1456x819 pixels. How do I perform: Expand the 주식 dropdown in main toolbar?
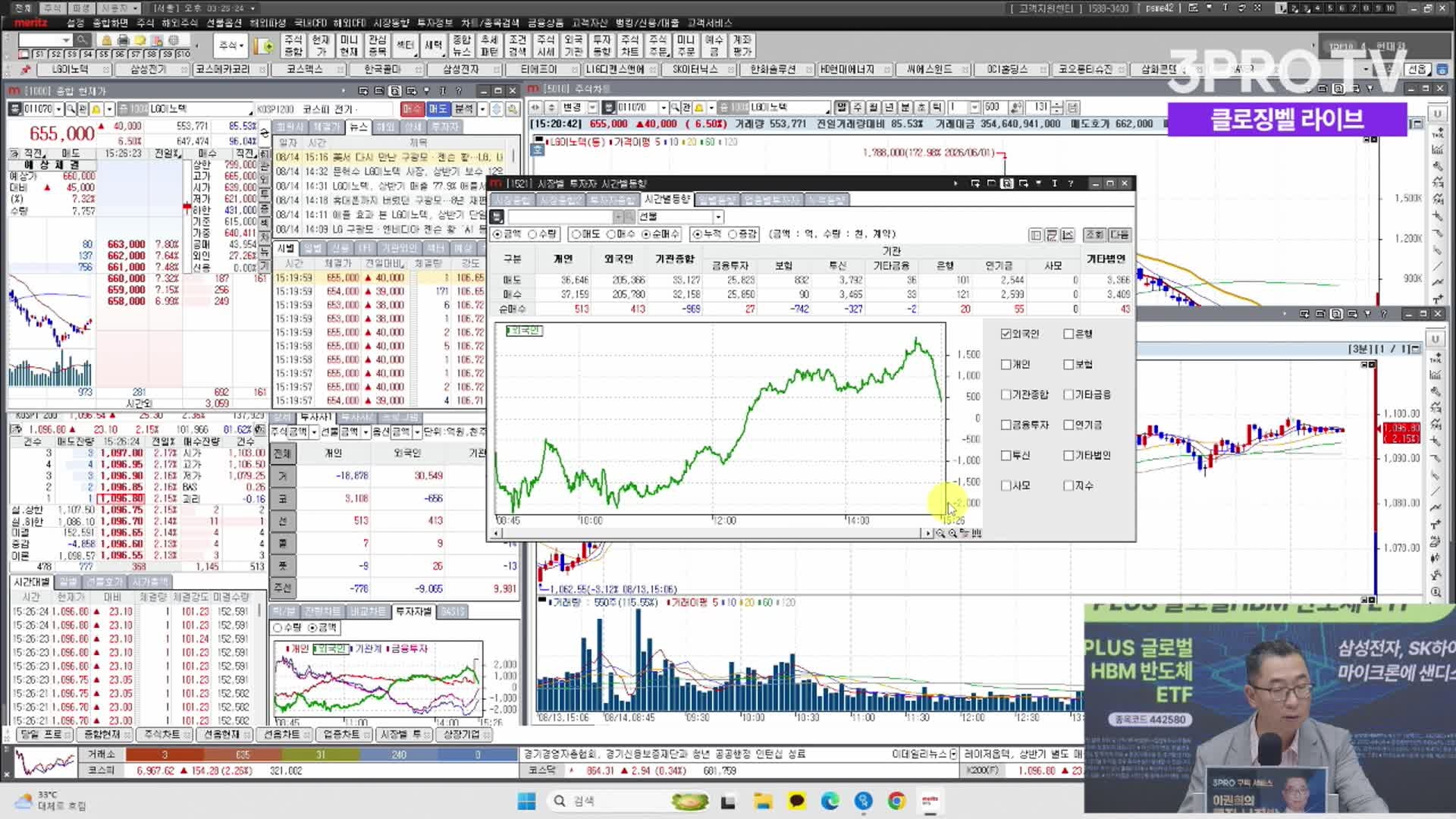[231, 45]
